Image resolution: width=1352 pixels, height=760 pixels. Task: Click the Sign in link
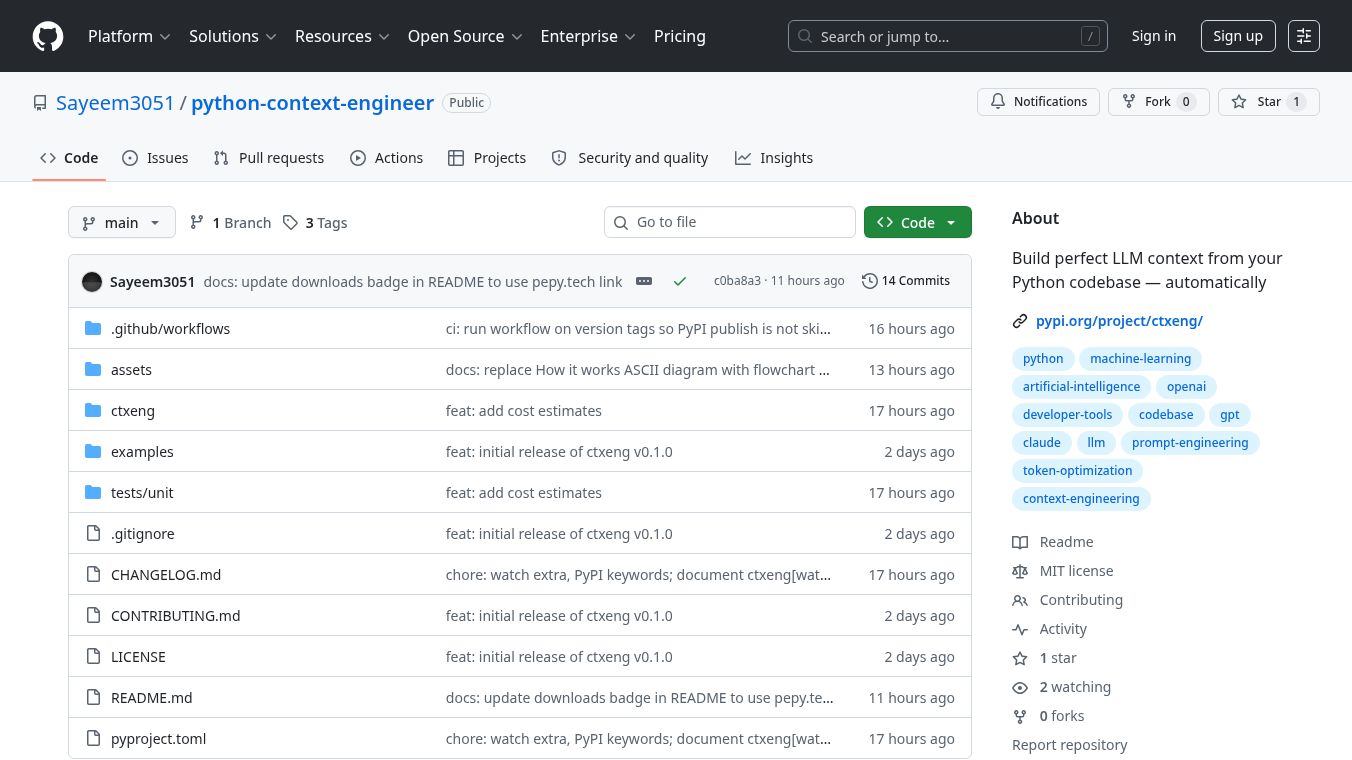click(1154, 36)
